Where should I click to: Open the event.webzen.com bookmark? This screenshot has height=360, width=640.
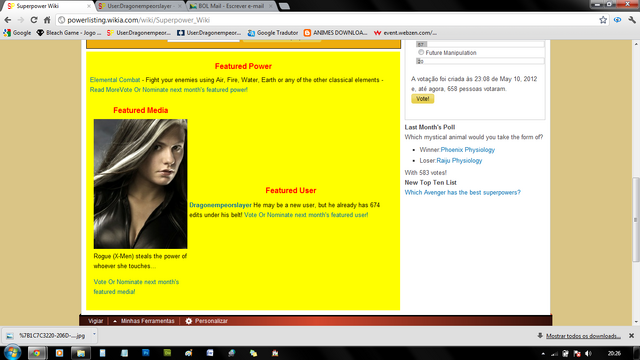point(405,33)
